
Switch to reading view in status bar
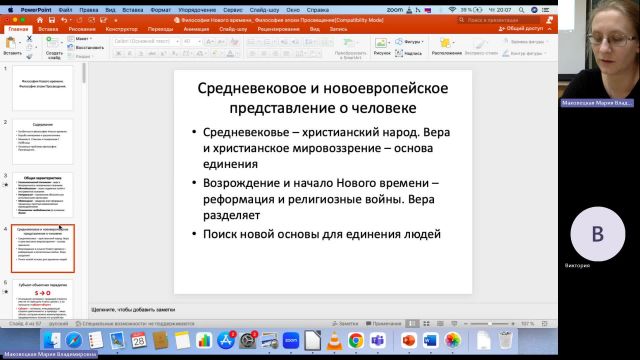point(440,324)
